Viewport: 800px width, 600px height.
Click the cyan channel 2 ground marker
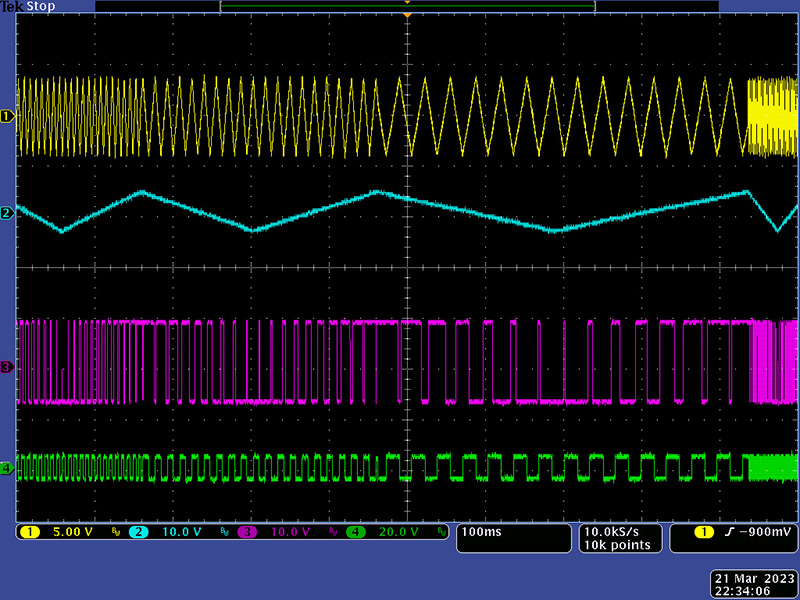point(7,213)
